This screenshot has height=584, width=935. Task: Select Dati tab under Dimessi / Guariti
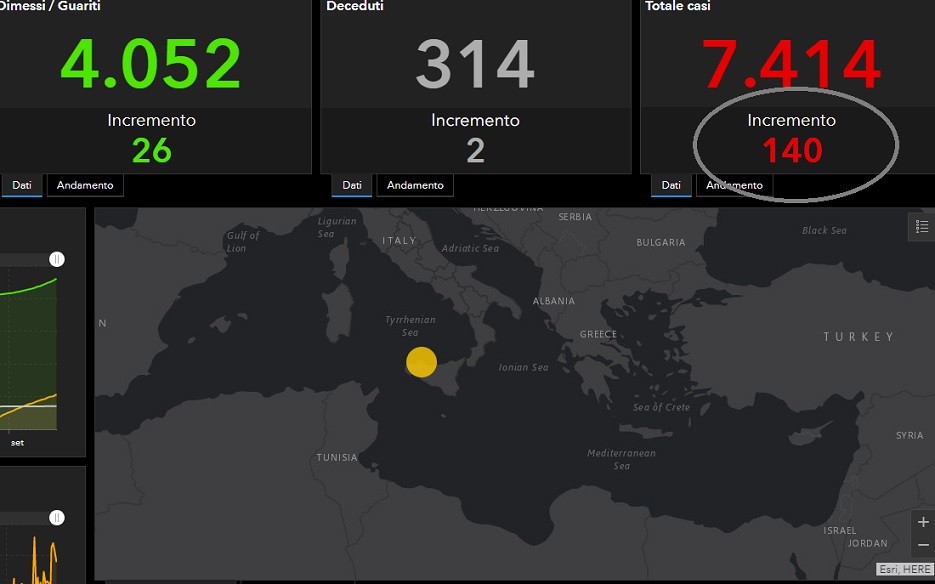pyautogui.click(x=21, y=185)
